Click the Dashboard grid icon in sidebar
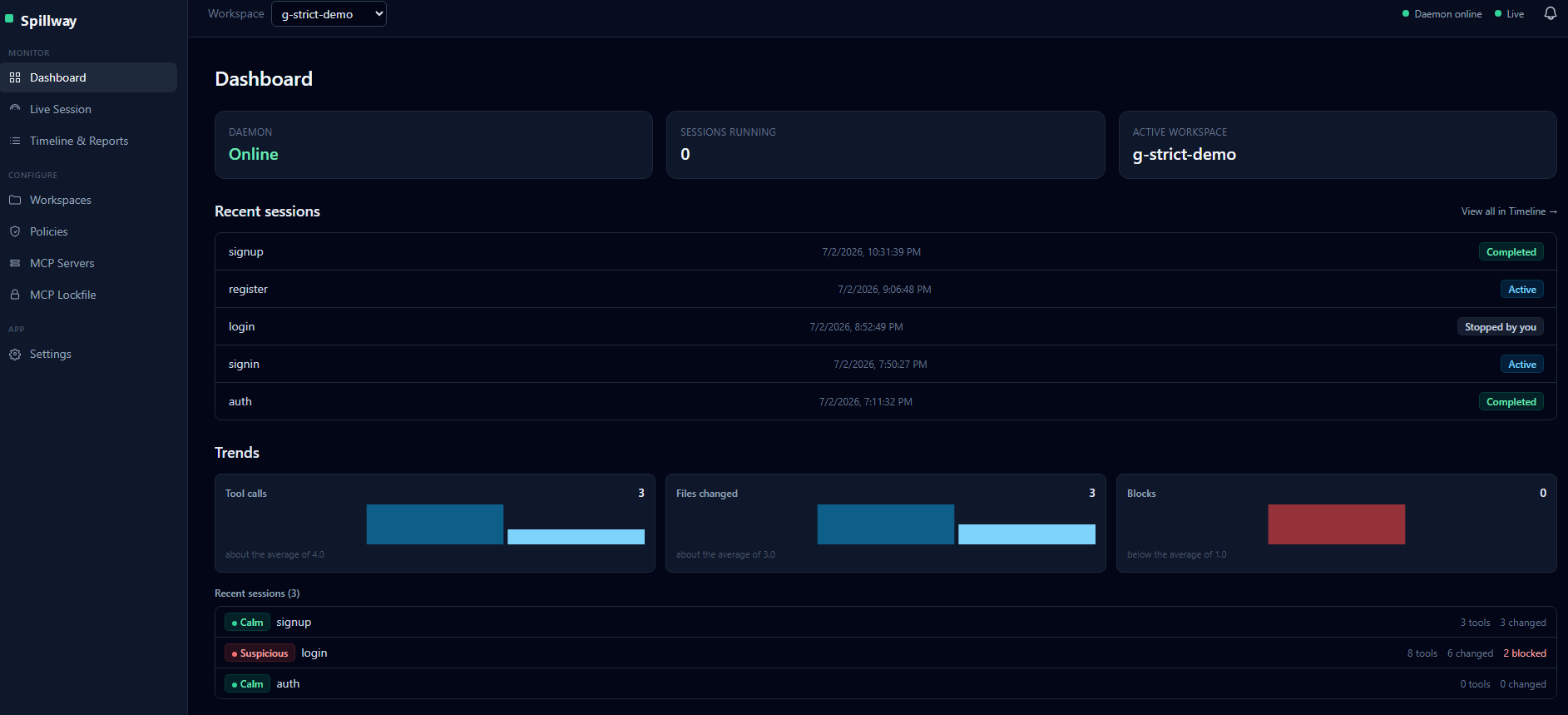Viewport: 1568px width, 715px height. point(15,77)
